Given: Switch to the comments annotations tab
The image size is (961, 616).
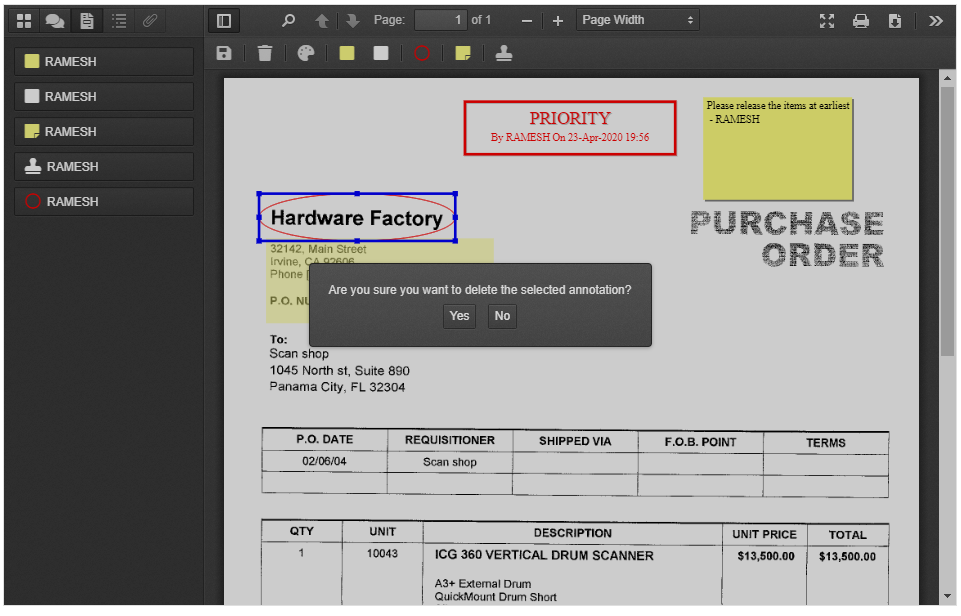Looking at the screenshot, I should coord(56,20).
